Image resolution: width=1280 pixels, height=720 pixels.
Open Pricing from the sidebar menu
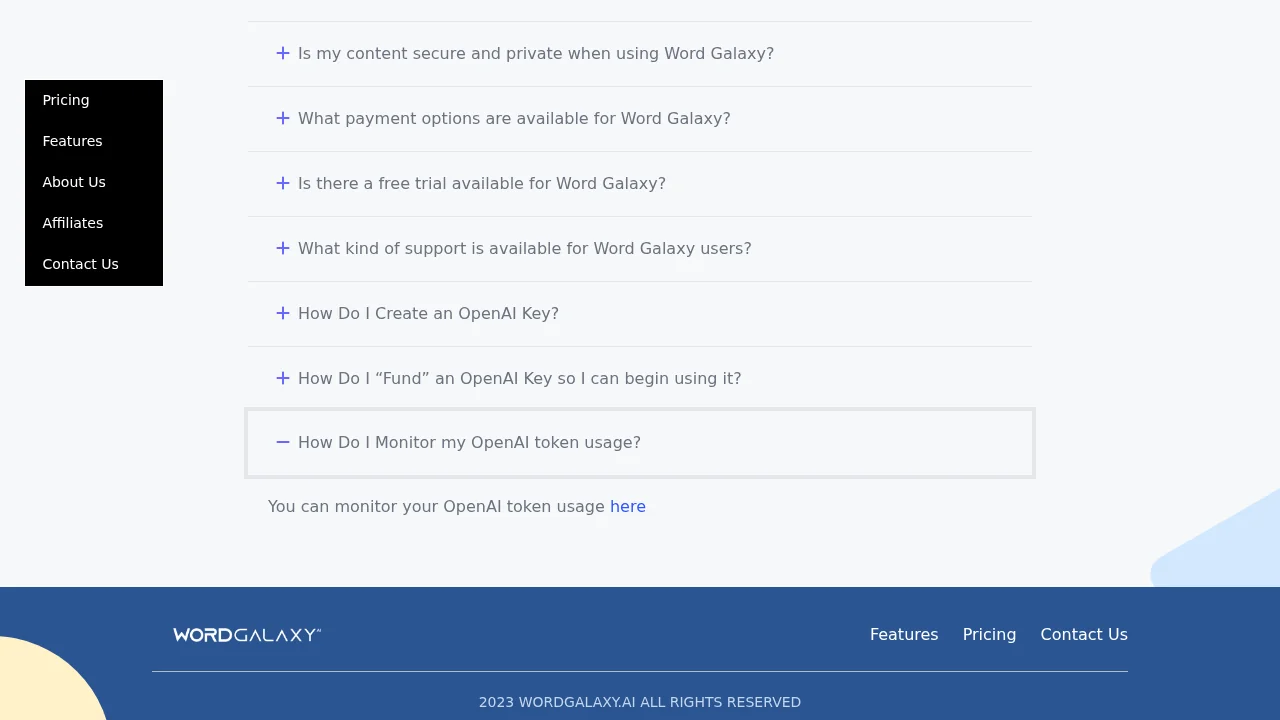65,100
